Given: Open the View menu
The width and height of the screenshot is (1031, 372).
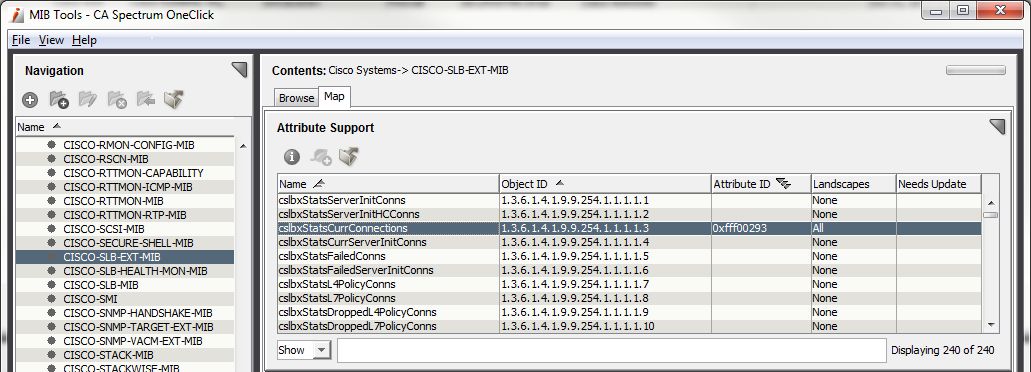Looking at the screenshot, I should click(51, 40).
